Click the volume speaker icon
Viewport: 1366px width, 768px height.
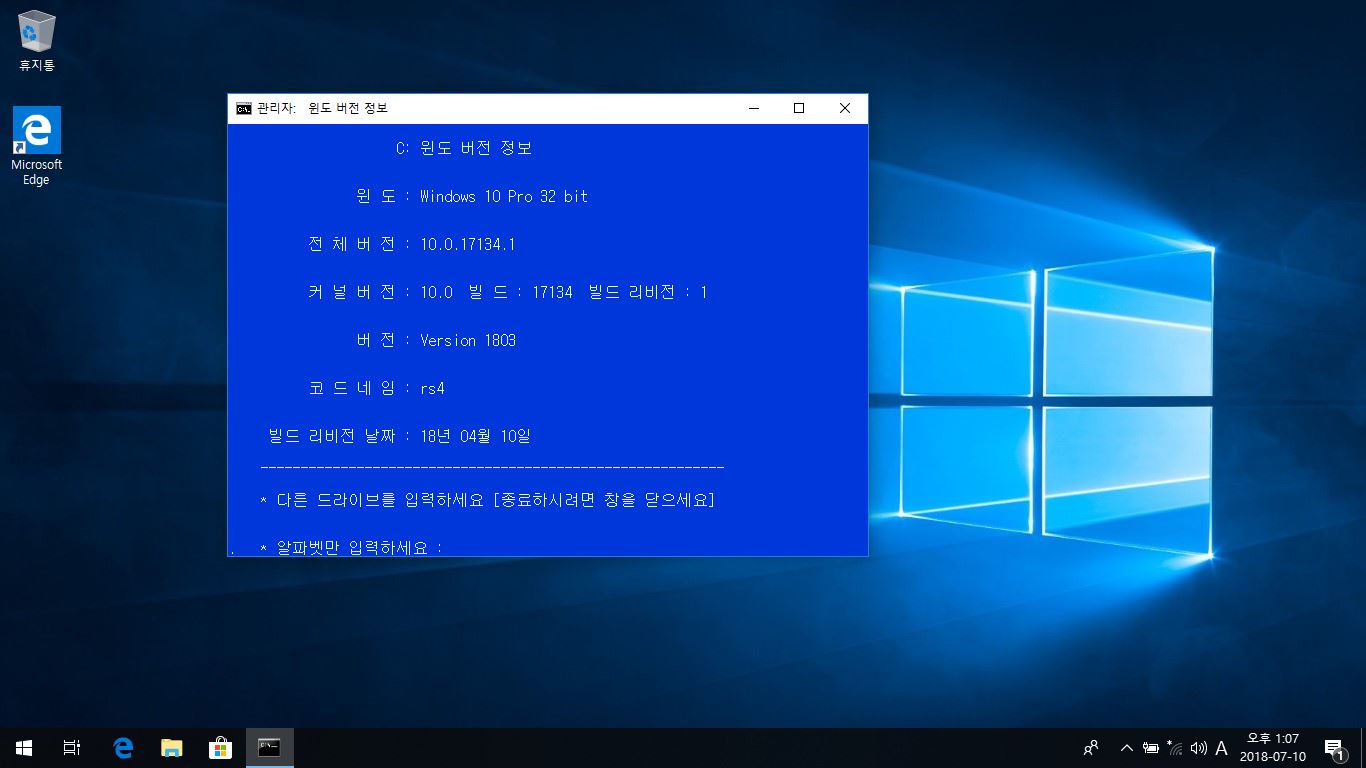(1198, 748)
